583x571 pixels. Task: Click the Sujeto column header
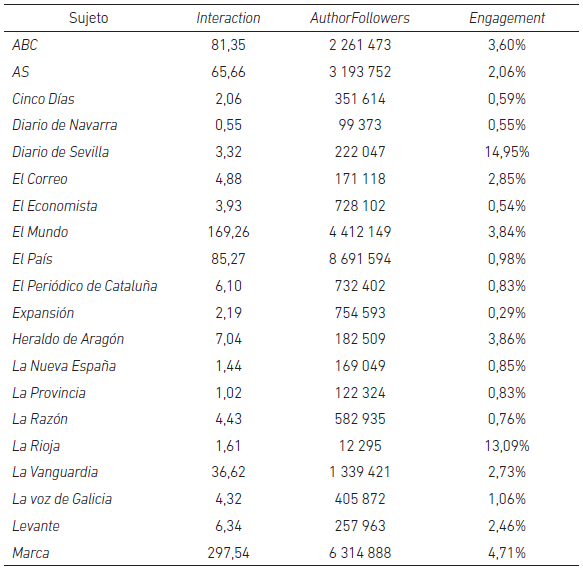pyautogui.click(x=88, y=18)
